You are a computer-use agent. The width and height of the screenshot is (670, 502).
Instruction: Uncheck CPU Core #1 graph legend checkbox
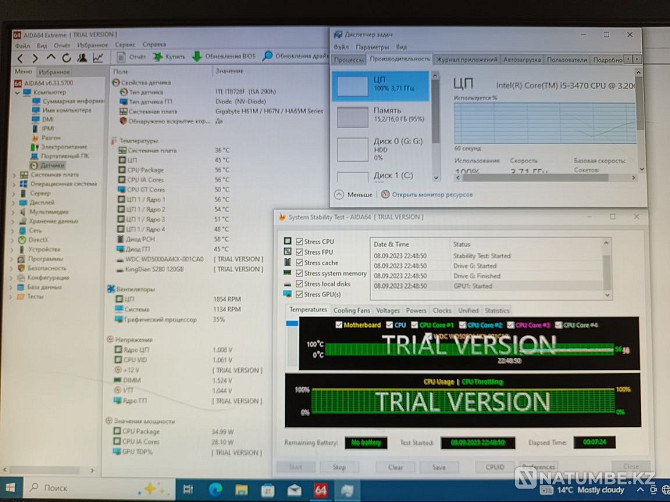tap(414, 325)
